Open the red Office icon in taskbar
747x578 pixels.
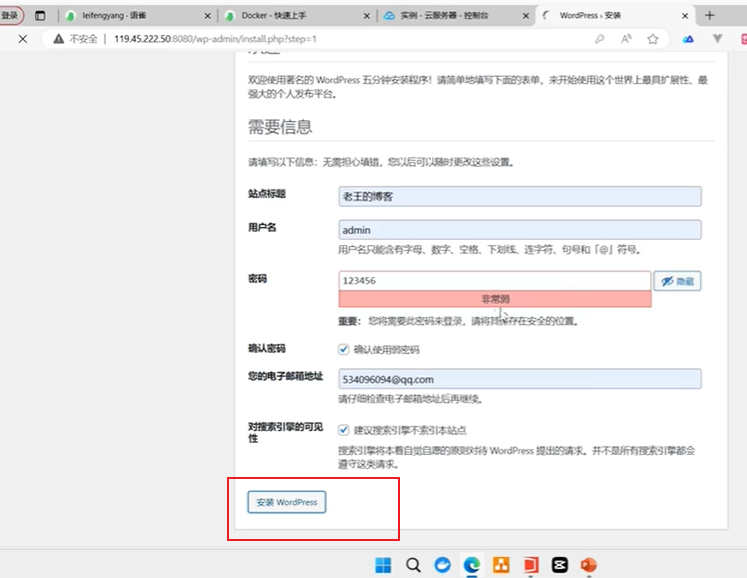(x=530, y=565)
